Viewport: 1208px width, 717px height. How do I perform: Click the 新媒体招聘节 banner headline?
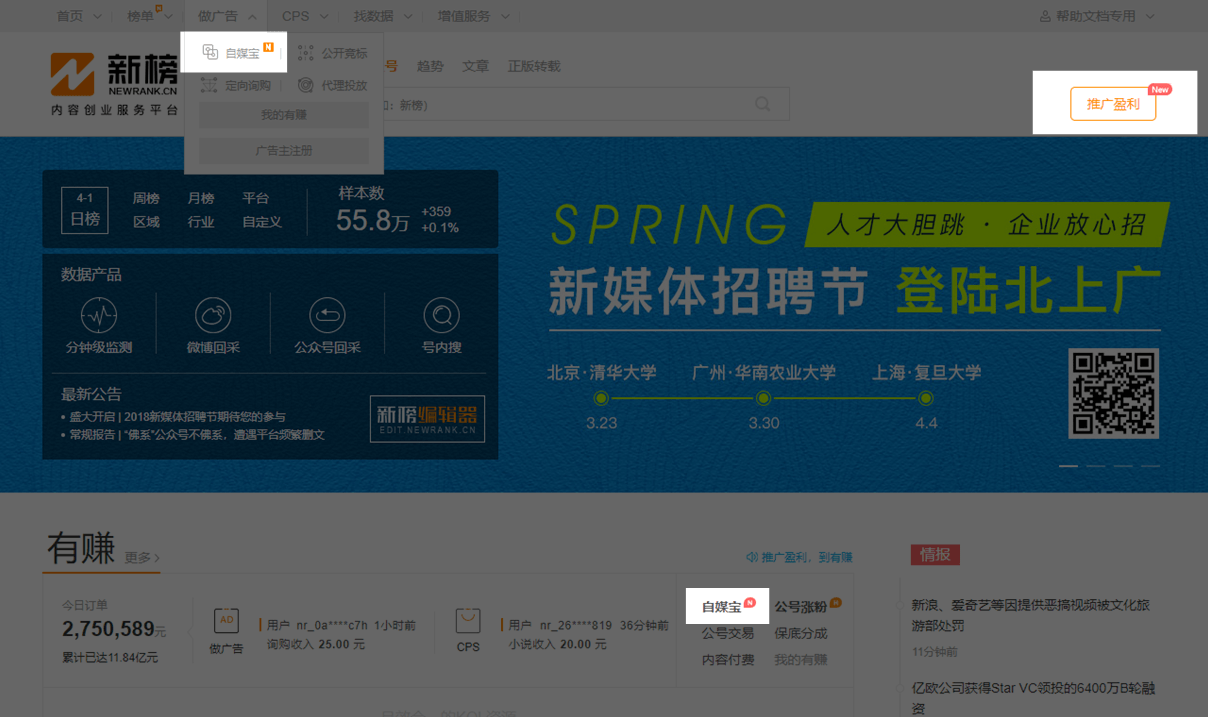pos(708,290)
